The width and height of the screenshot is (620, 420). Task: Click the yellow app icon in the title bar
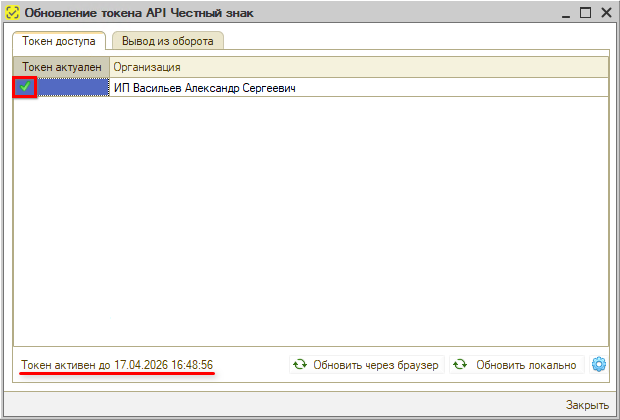coord(11,13)
